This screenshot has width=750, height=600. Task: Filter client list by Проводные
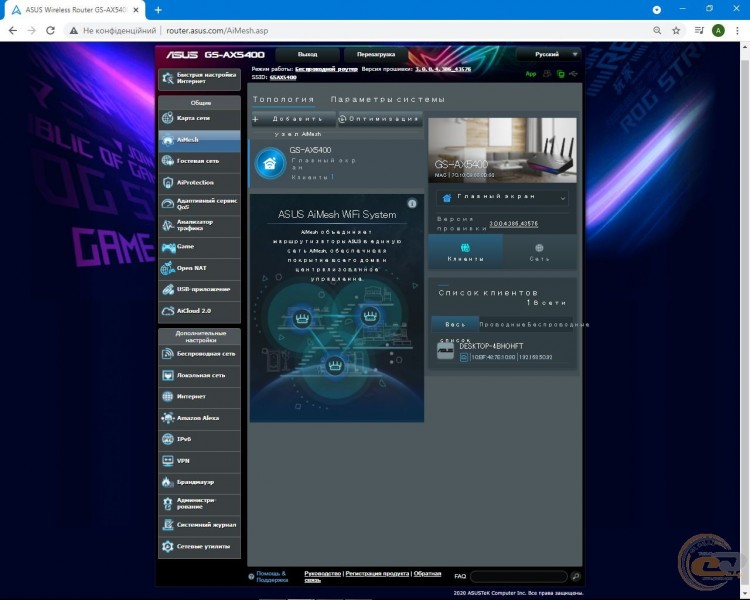(503, 324)
